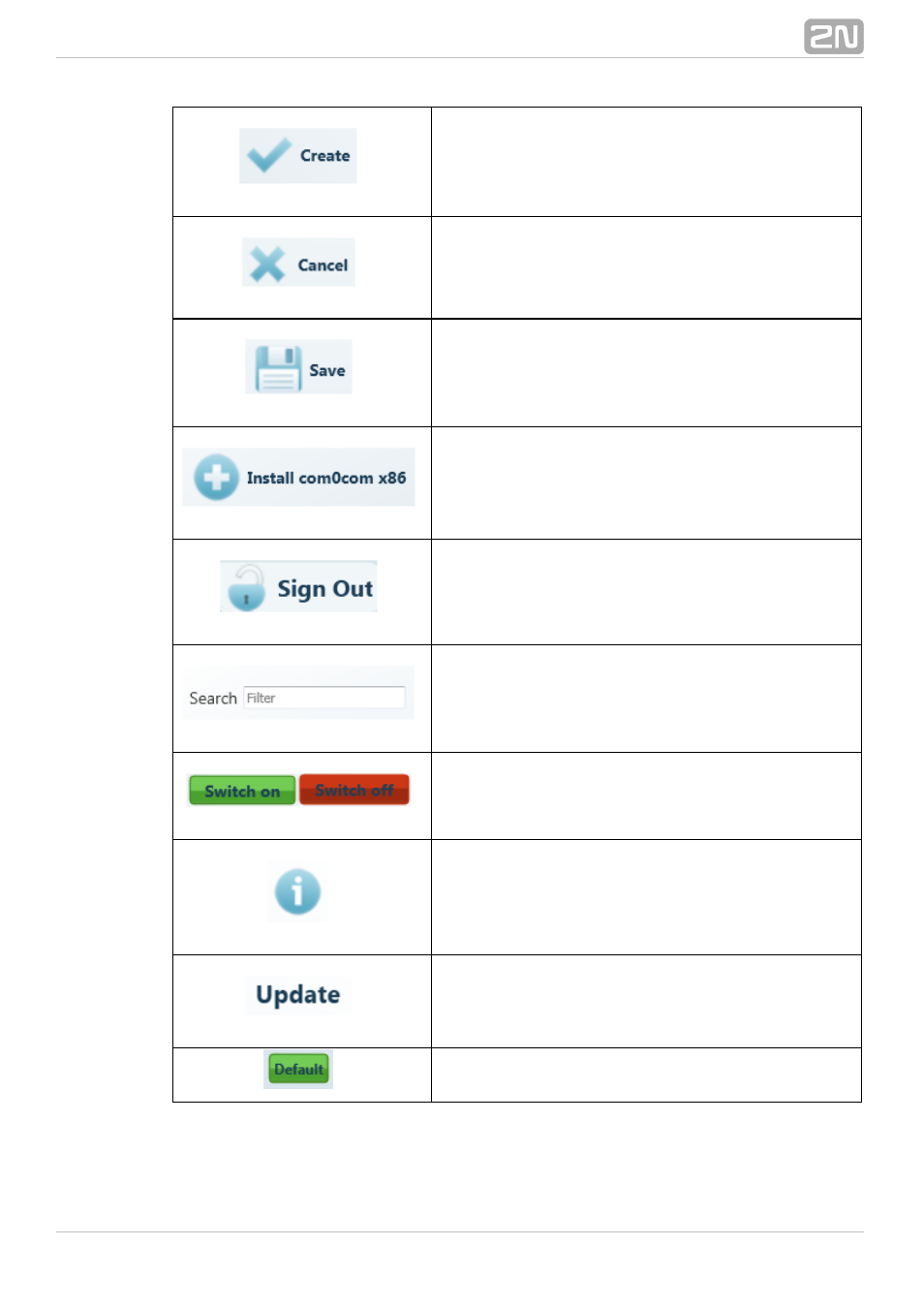Click the empty description cell beside Default
924x1308 pixels.
pos(646,1074)
